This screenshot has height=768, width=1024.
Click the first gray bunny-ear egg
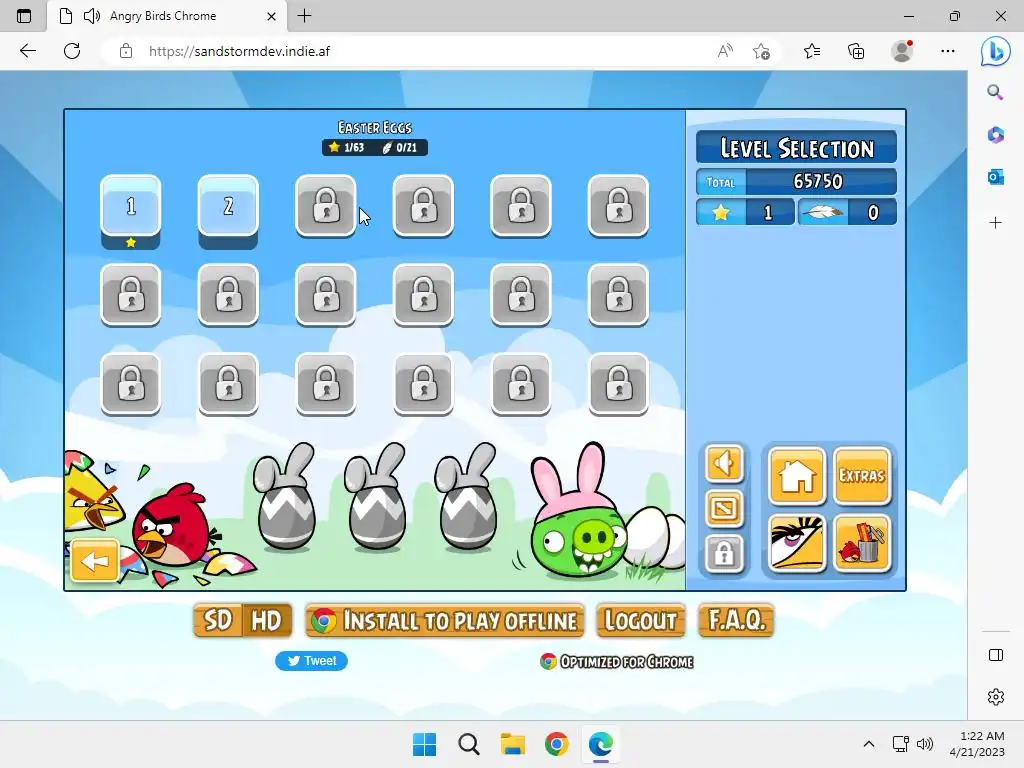click(x=285, y=498)
